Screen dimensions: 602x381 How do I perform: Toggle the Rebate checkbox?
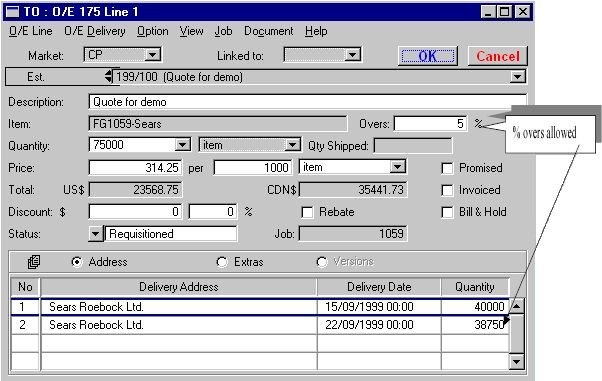click(307, 212)
